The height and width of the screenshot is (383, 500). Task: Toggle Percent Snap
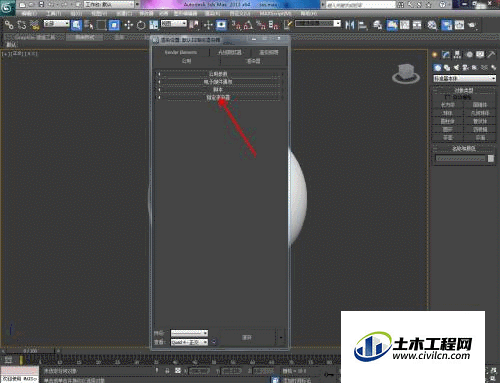coord(261,25)
